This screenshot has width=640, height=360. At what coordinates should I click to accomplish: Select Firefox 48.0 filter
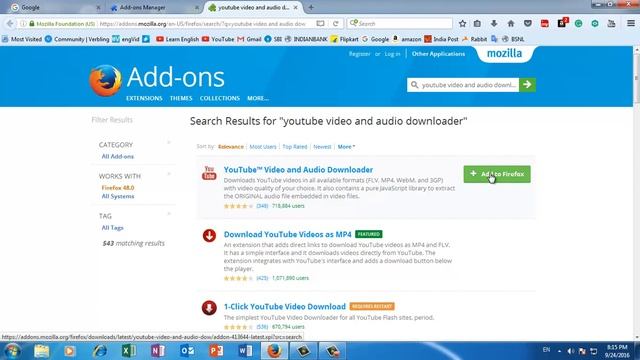(x=118, y=188)
